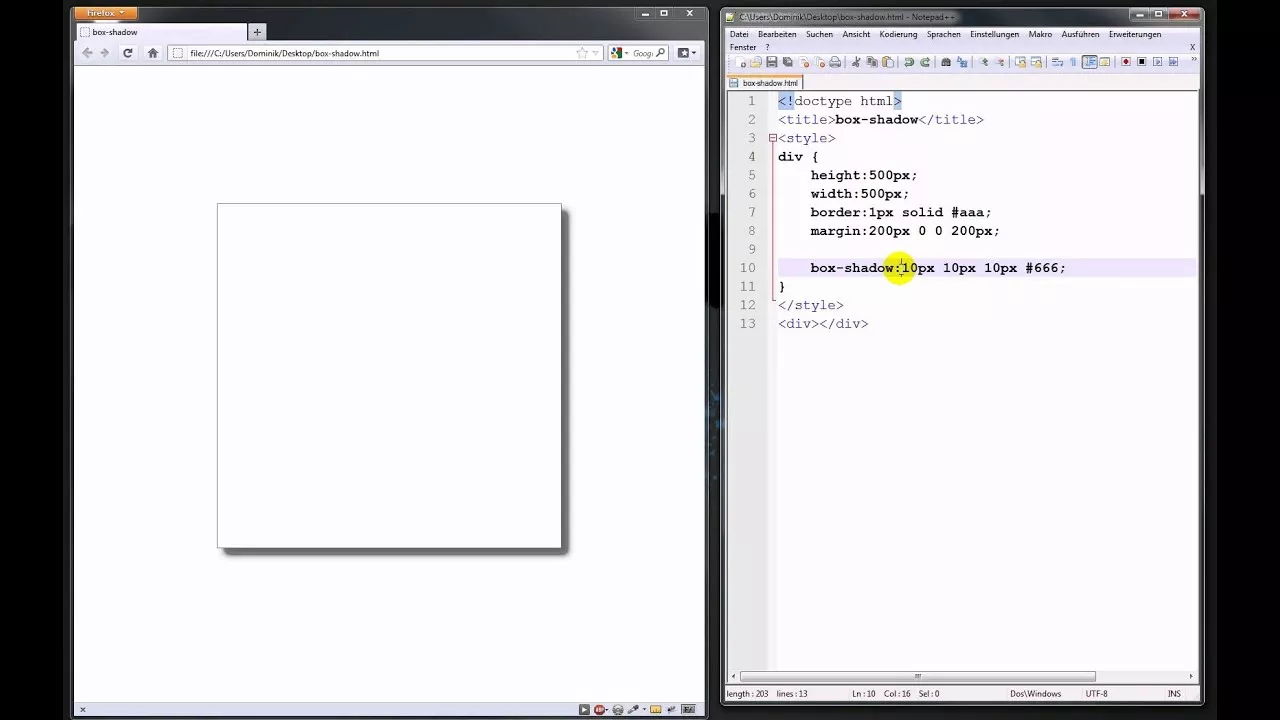Click the Save icon in Notepad++ toolbar
The height and width of the screenshot is (720, 1280).
[x=773, y=61]
